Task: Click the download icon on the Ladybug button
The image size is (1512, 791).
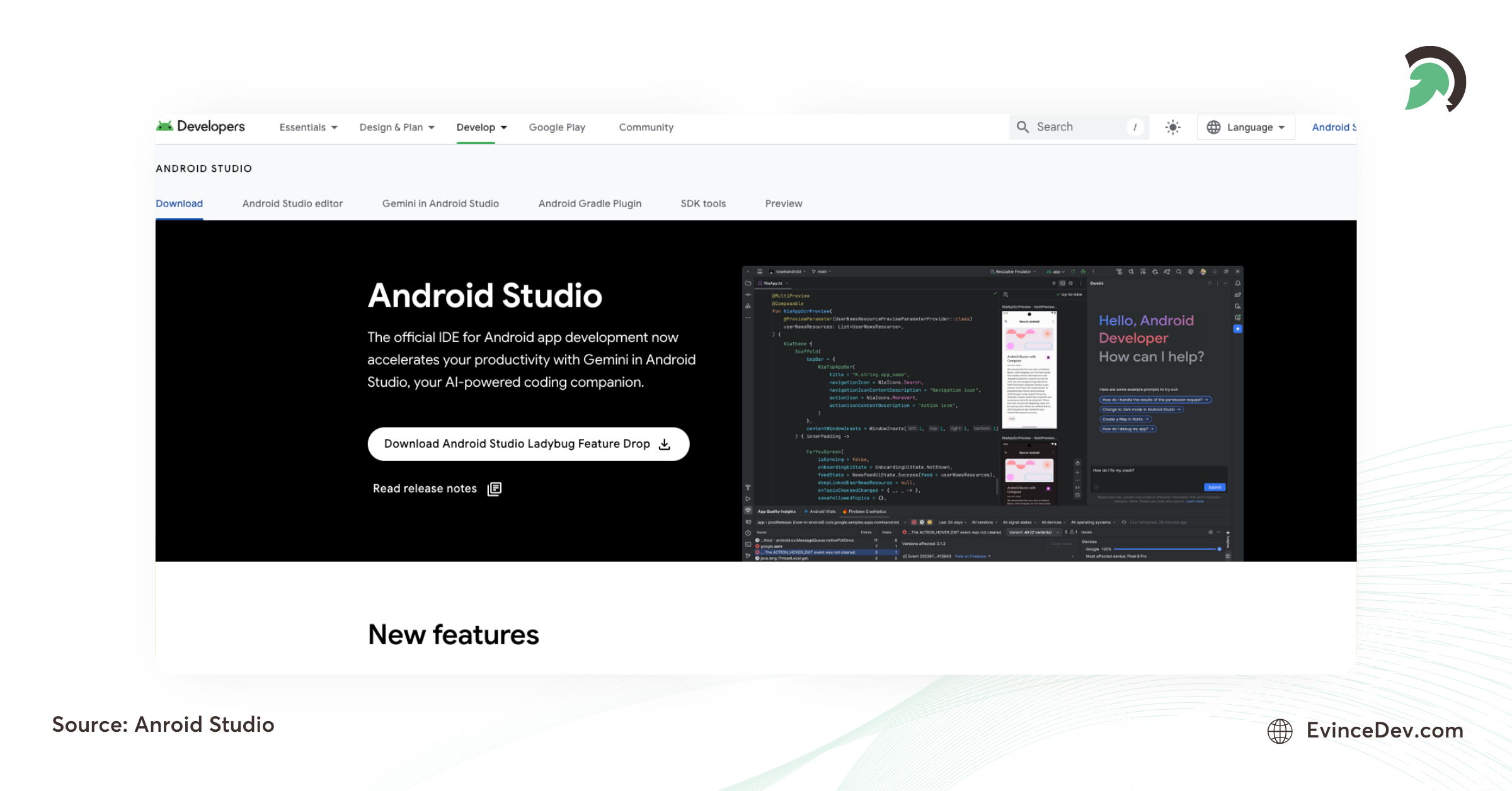Action: [665, 443]
